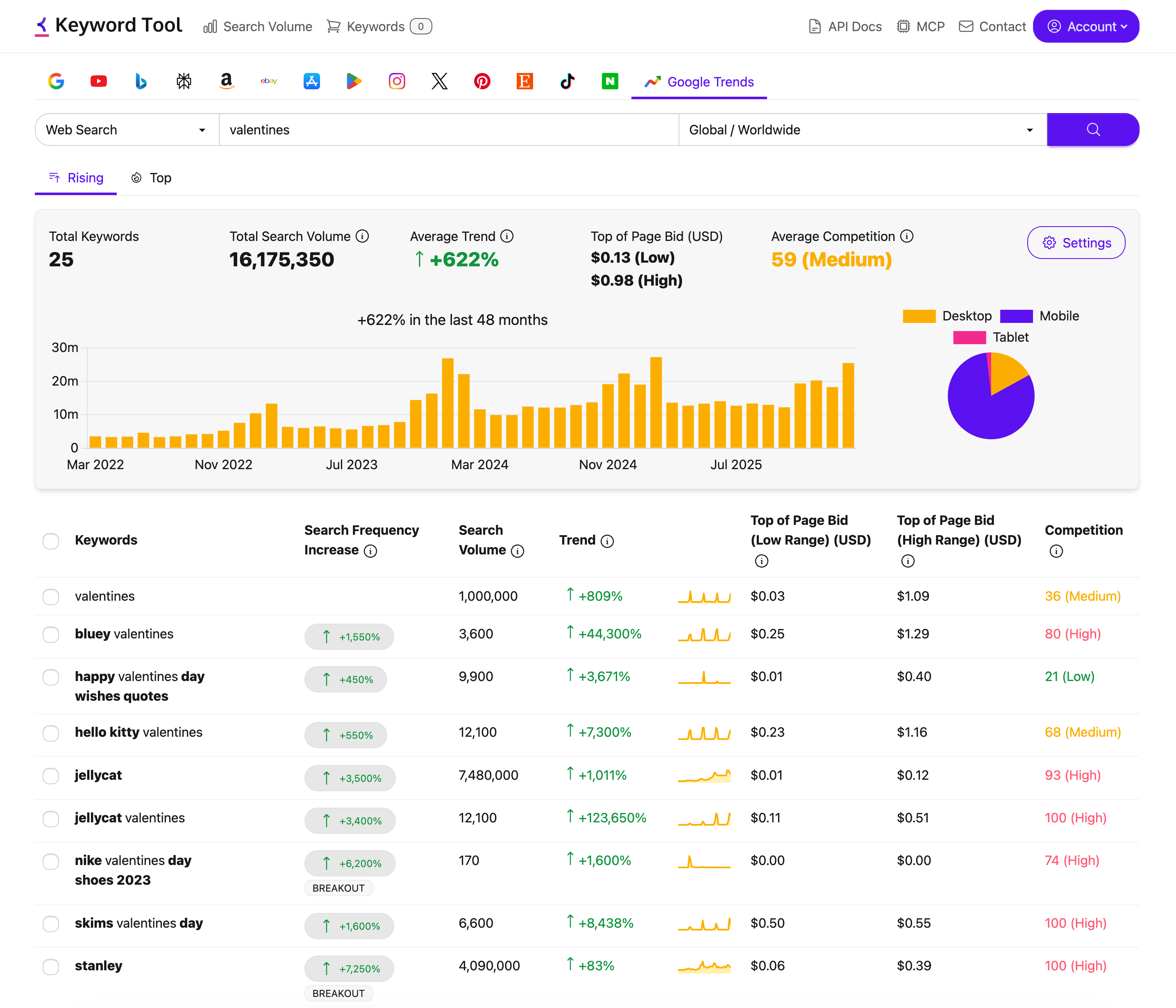Select the Google Play platform icon
Viewport: 1176px width, 1008px height.
click(x=354, y=81)
